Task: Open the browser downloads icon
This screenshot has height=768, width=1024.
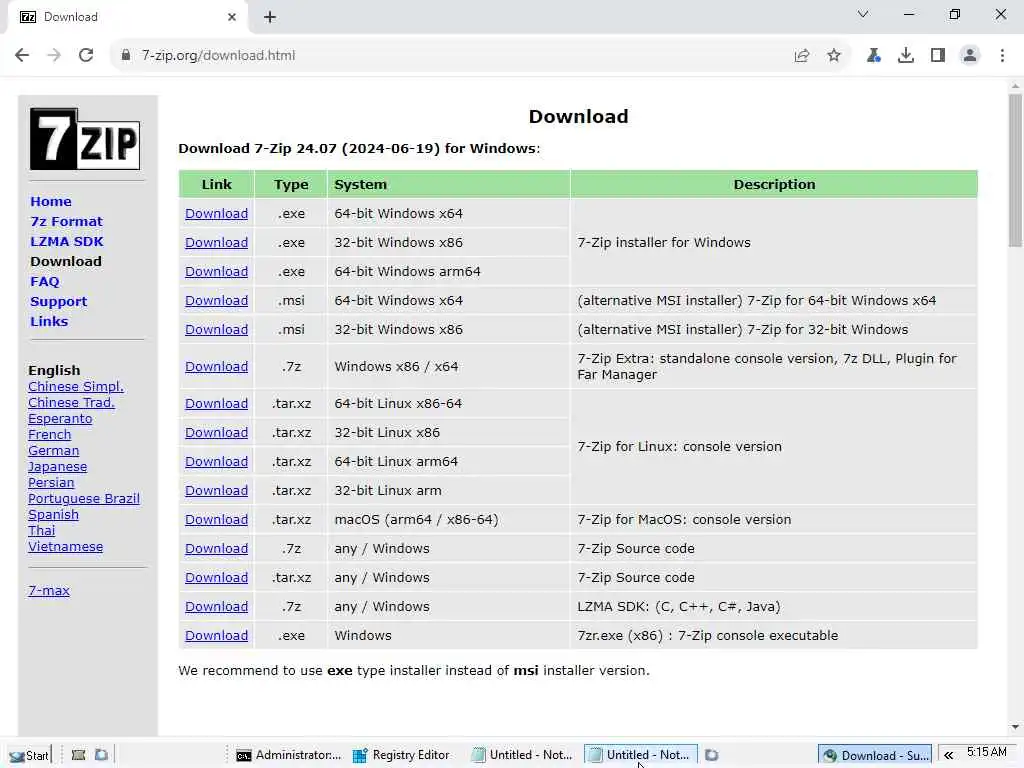Action: 906,56
